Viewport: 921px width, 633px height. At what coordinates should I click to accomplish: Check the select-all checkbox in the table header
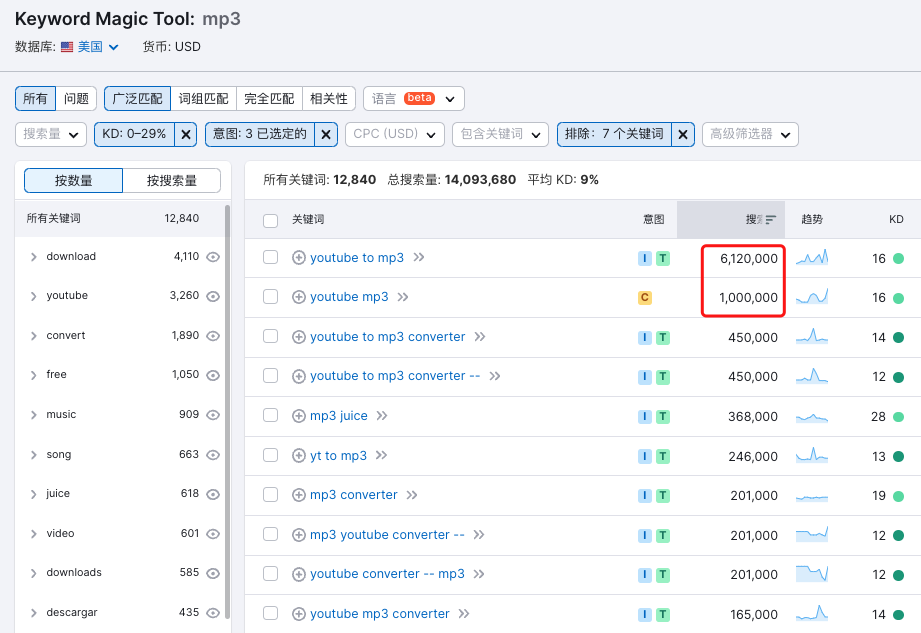coord(268,219)
